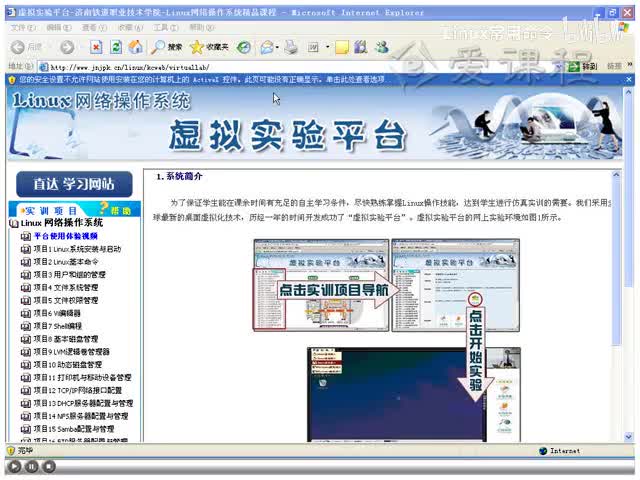
Task: Click the book icon beside Linux 网络操作系统
Action: pos(13,223)
